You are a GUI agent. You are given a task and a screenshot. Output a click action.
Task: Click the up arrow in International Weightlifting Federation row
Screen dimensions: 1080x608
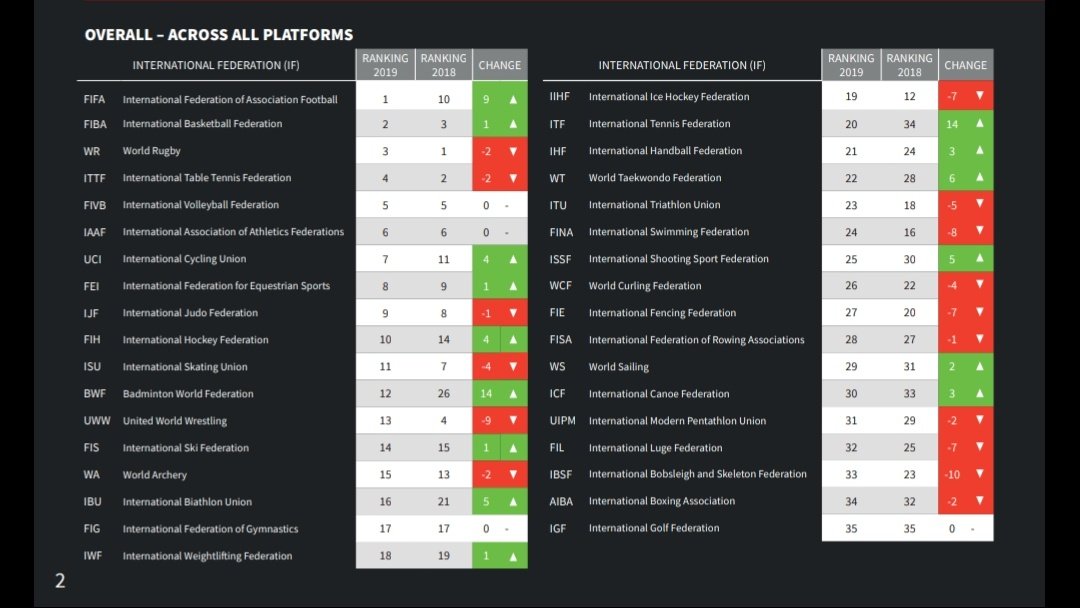[513, 556]
